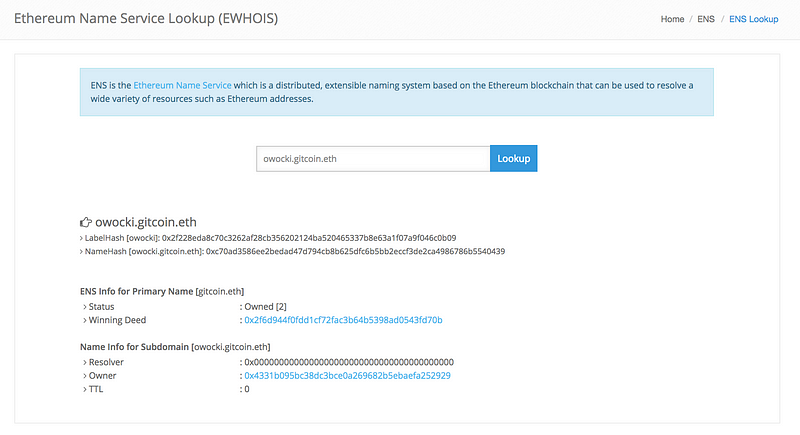Click the pointing hand icon beside owocki.gitcoin.eth
The width and height of the screenshot is (800, 435).
(86, 222)
